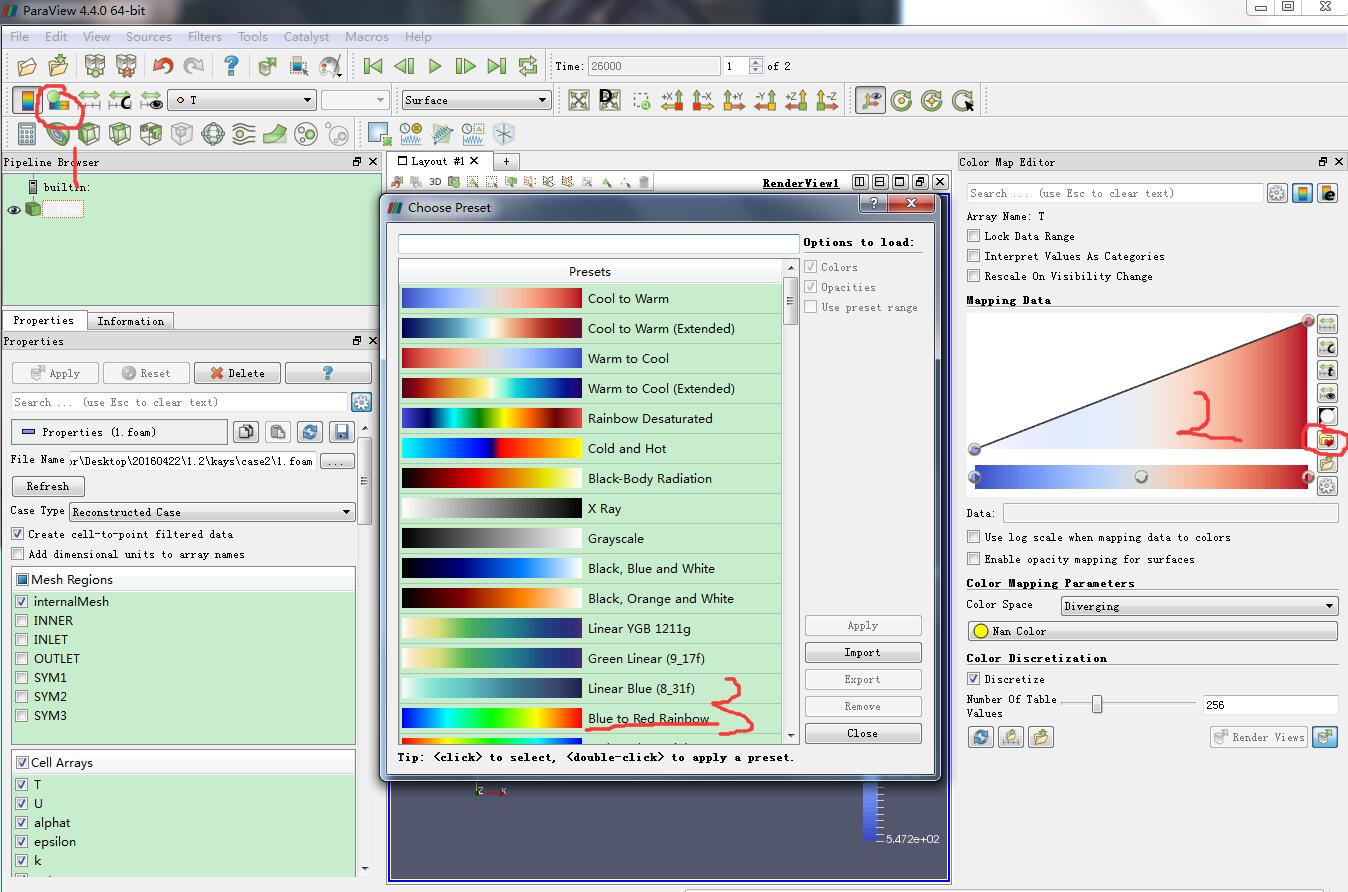Open the coloring array dropdown showing T
1348x892 pixels.
(x=241, y=100)
